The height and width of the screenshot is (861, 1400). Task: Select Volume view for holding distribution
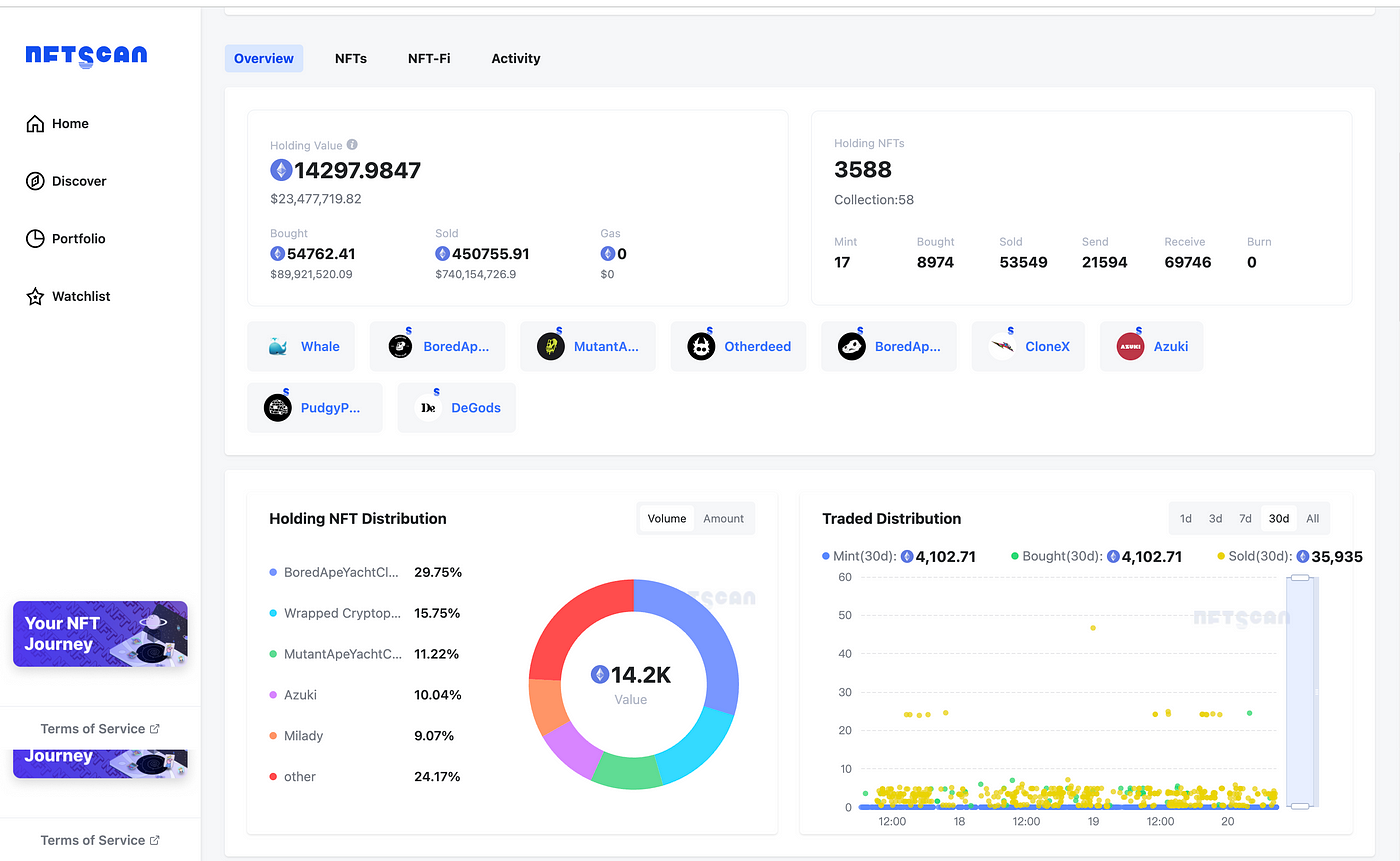tap(667, 518)
